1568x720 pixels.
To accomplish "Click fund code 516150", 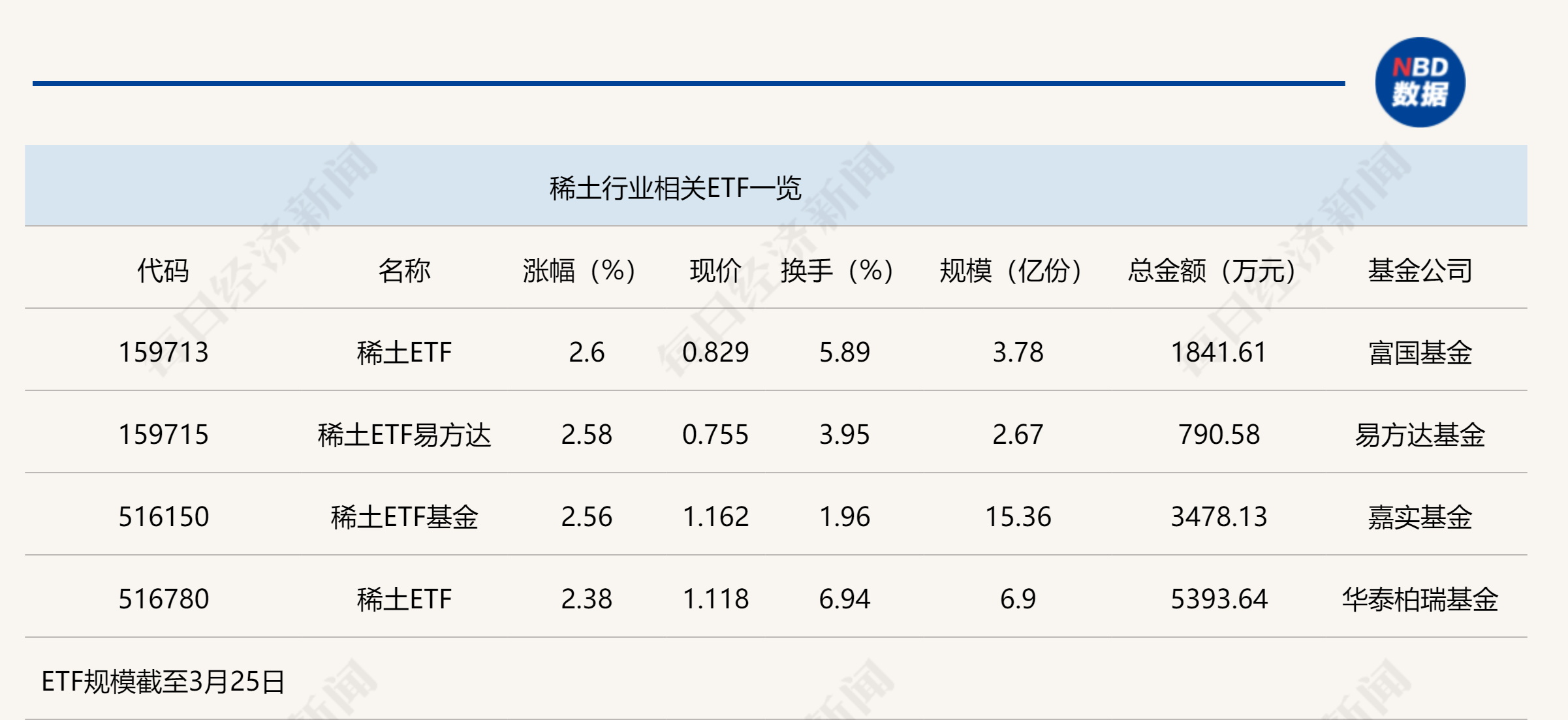I will click(x=163, y=517).
